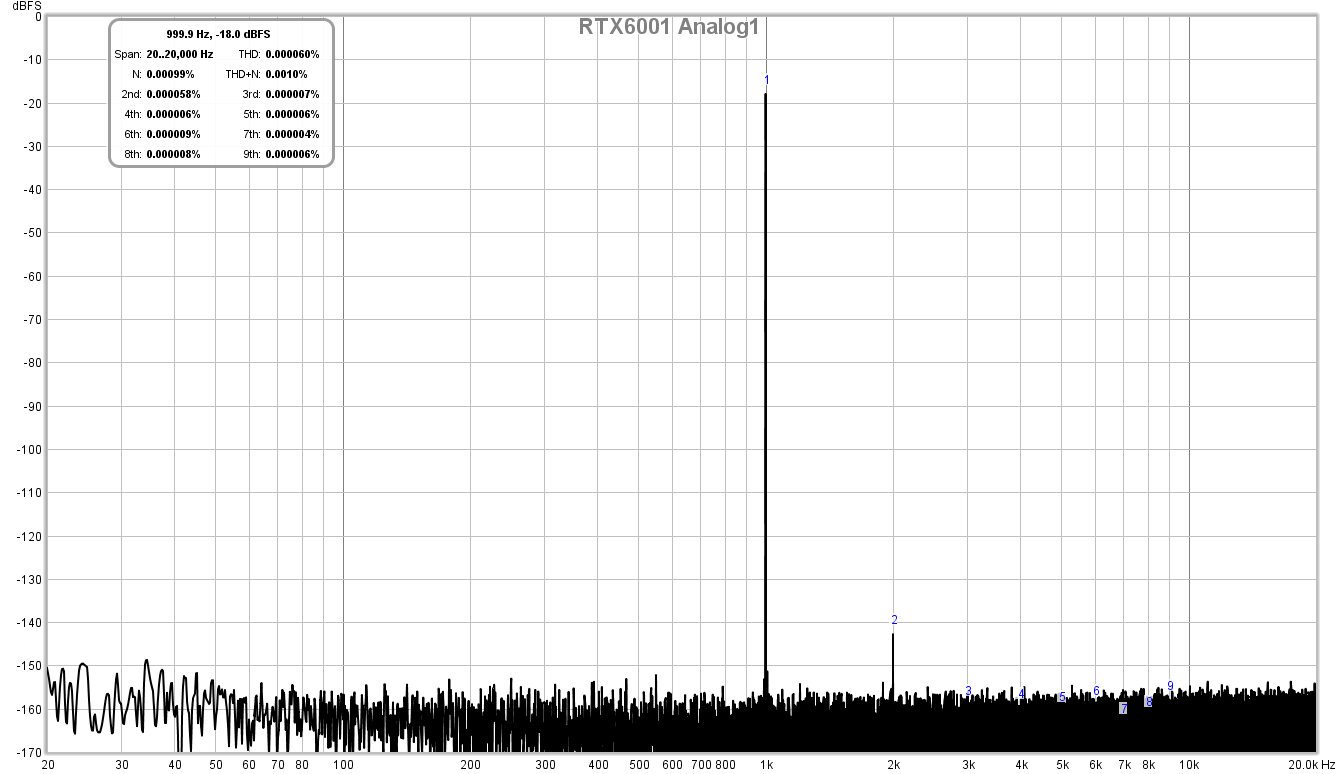Click the -20 label on the vertical axis
Screen dimensions: 1339x774
(x=33, y=103)
